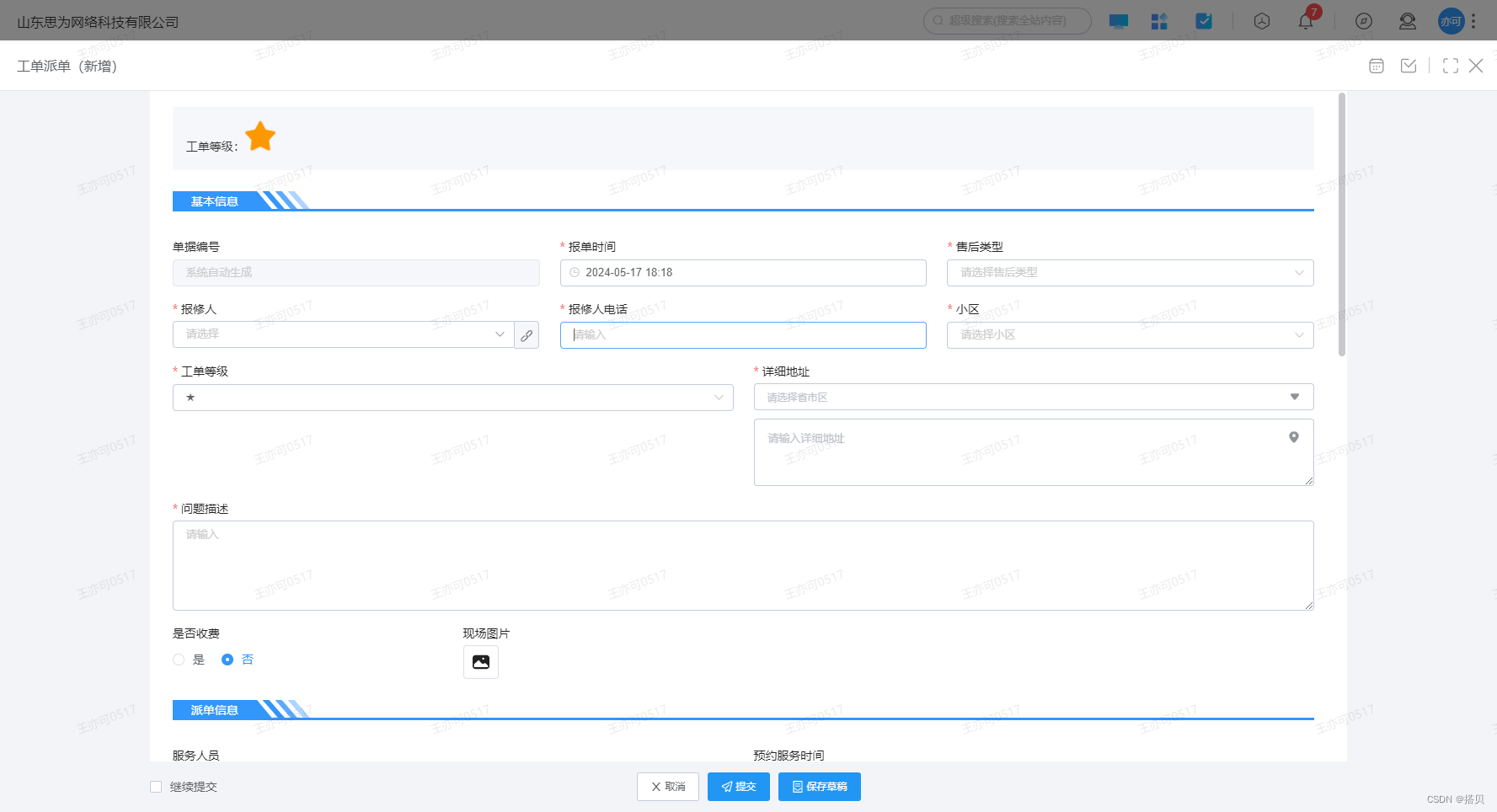Expand the 工单等级 star dropdown
The width and height of the screenshot is (1497, 812).
click(453, 398)
